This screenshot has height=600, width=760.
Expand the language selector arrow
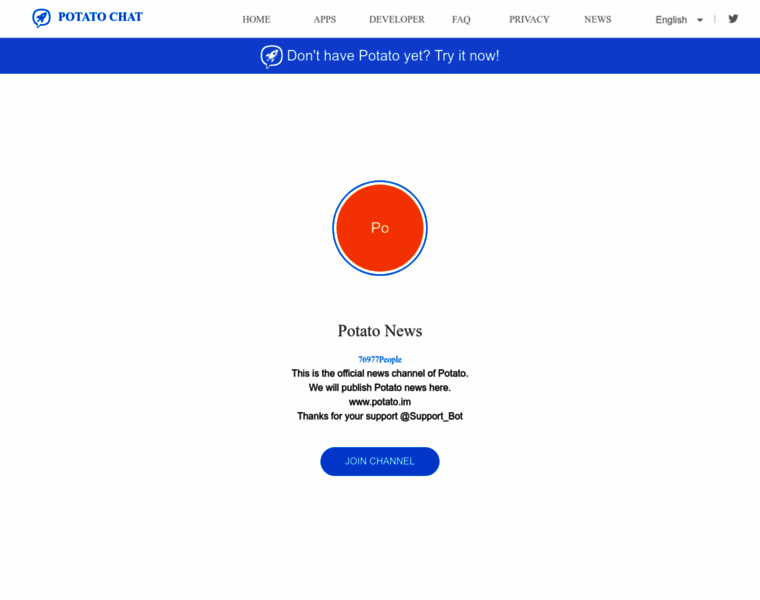coord(699,20)
